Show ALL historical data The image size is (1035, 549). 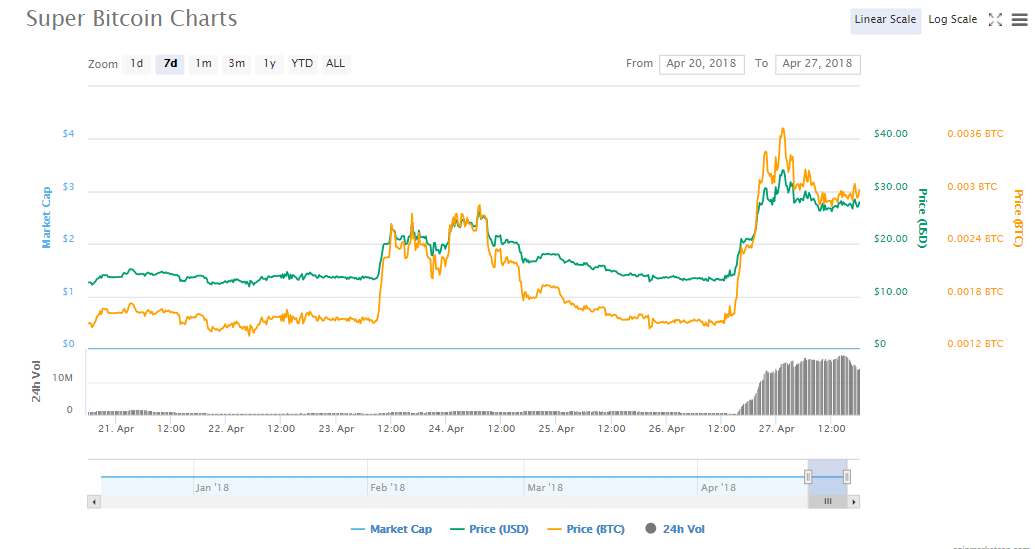[335, 64]
